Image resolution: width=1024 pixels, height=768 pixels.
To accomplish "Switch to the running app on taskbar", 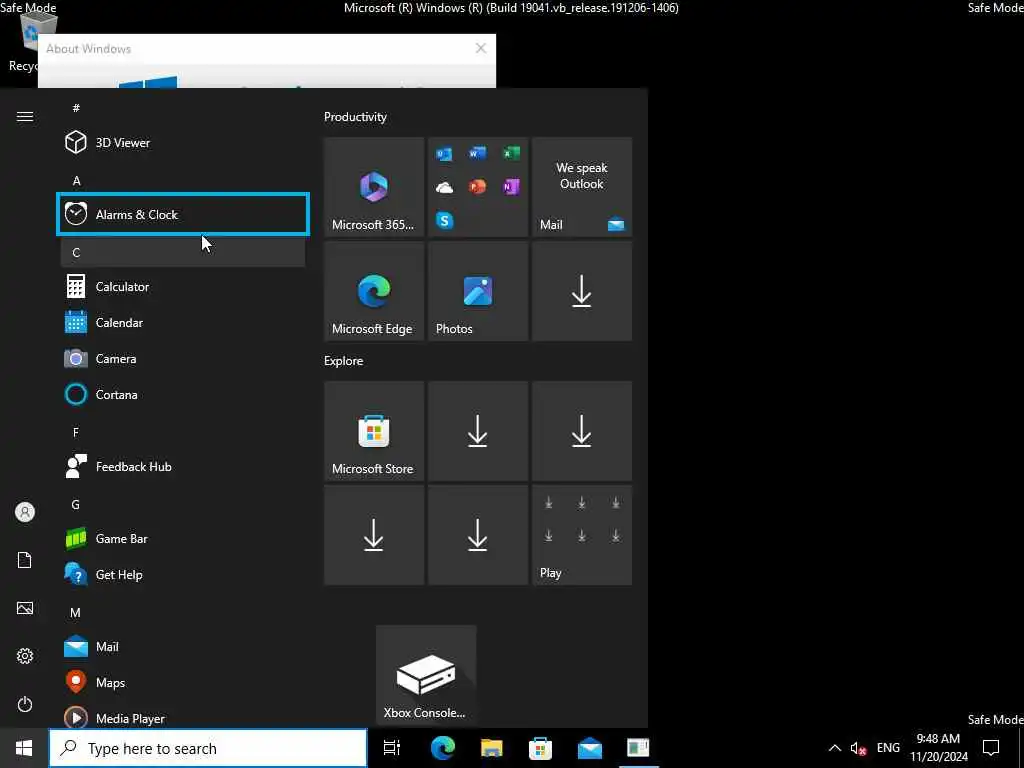I will (x=638, y=748).
